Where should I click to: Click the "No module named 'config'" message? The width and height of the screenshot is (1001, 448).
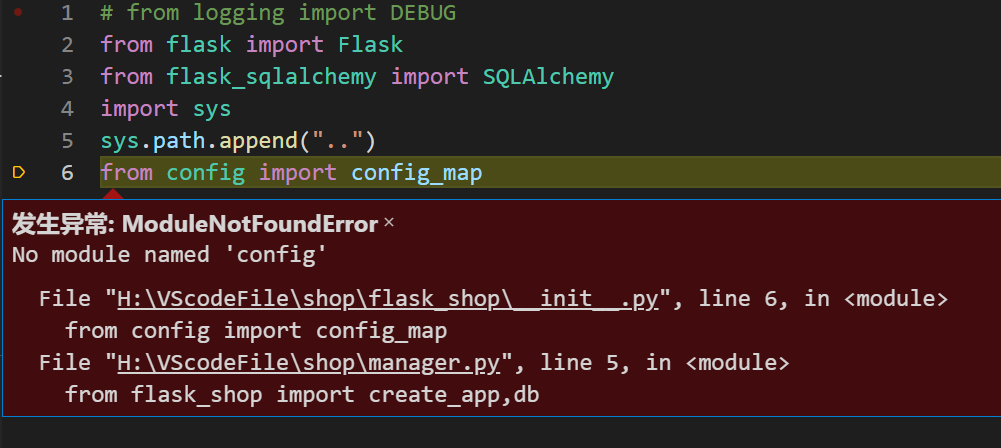pos(170,255)
